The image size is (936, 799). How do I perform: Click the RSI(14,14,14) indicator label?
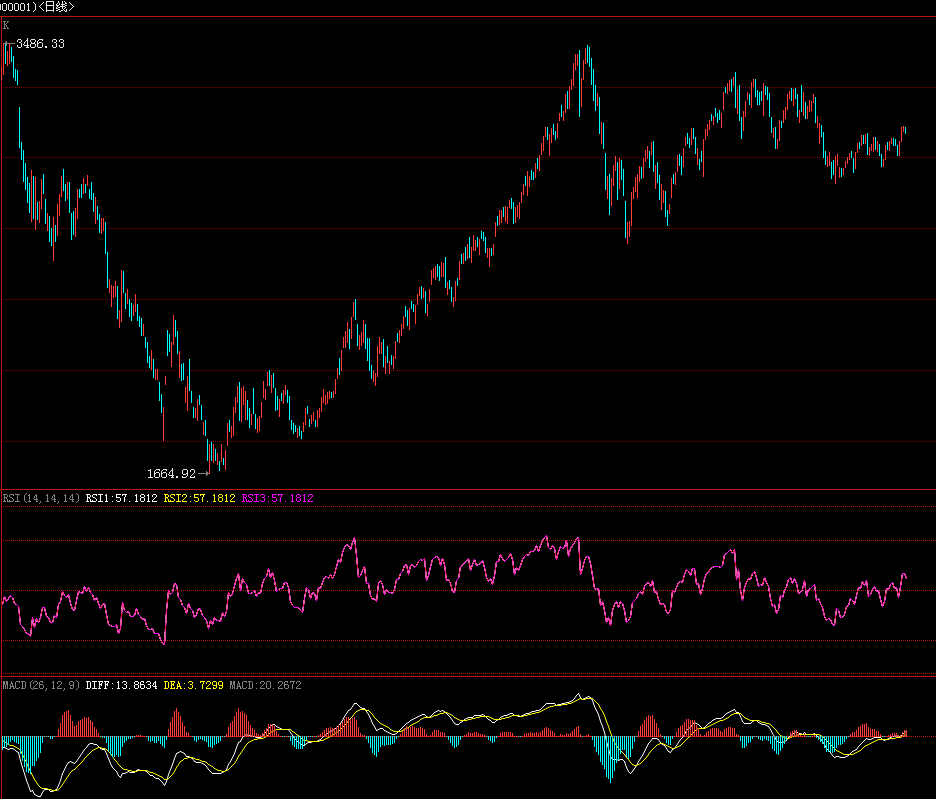[x=41, y=498]
